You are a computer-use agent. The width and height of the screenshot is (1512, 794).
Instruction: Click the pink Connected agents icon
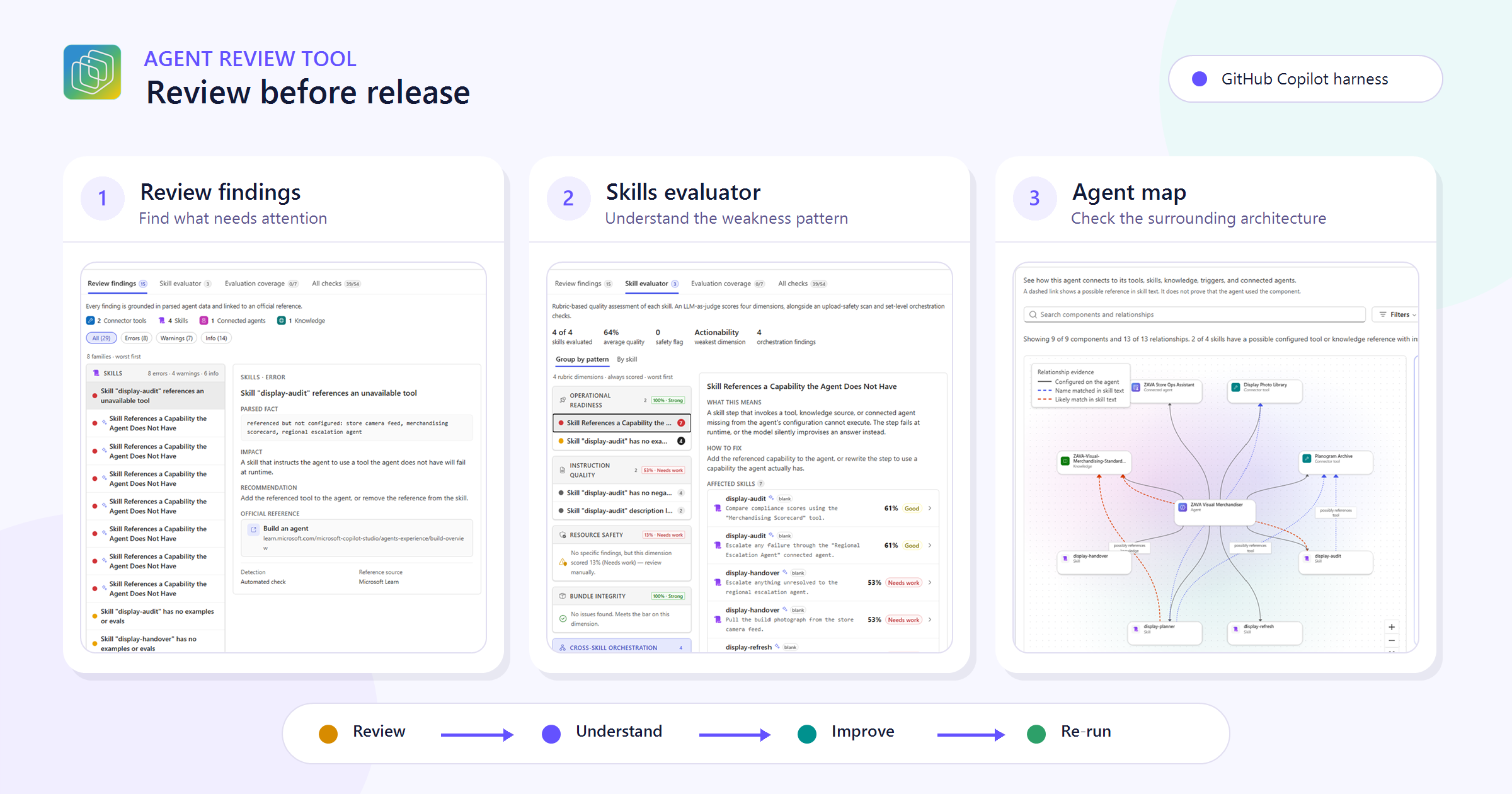pyautogui.click(x=203, y=321)
